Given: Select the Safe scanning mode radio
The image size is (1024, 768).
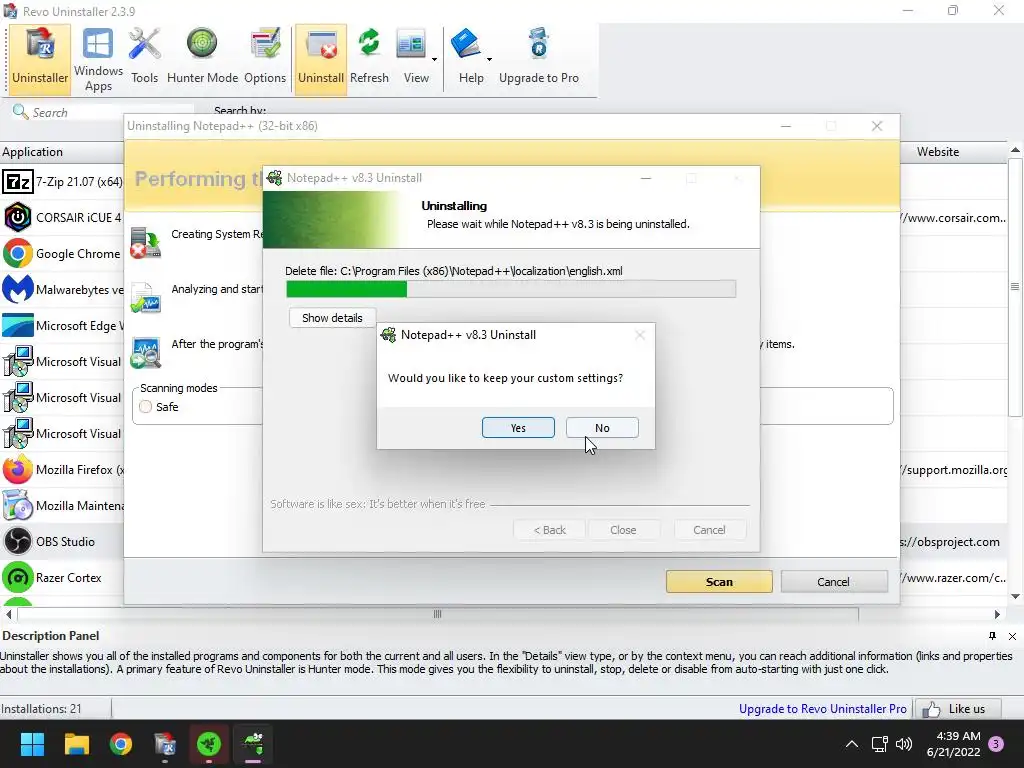Looking at the screenshot, I should (146, 407).
